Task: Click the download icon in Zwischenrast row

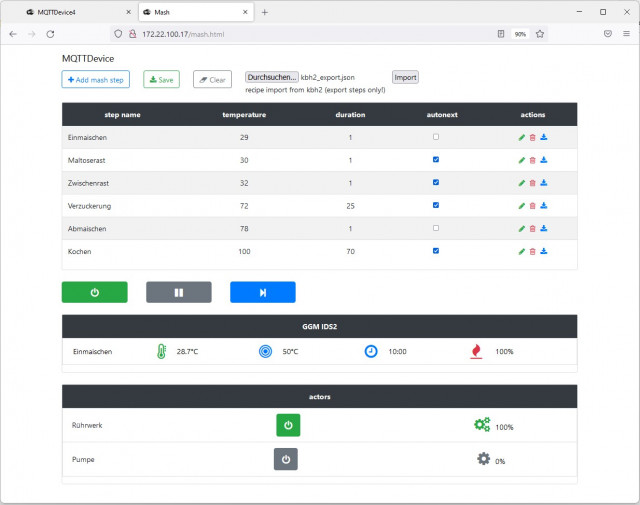Action: coord(544,183)
